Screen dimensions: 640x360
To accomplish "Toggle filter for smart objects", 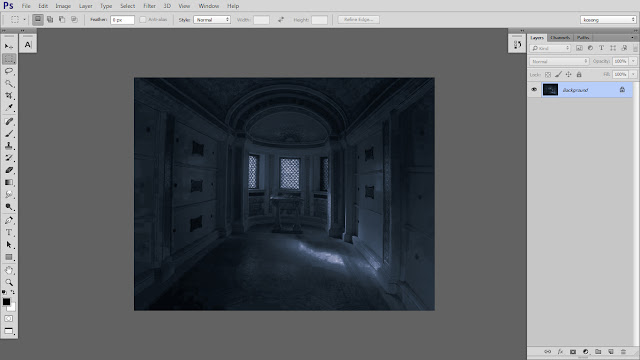I will (624, 48).
